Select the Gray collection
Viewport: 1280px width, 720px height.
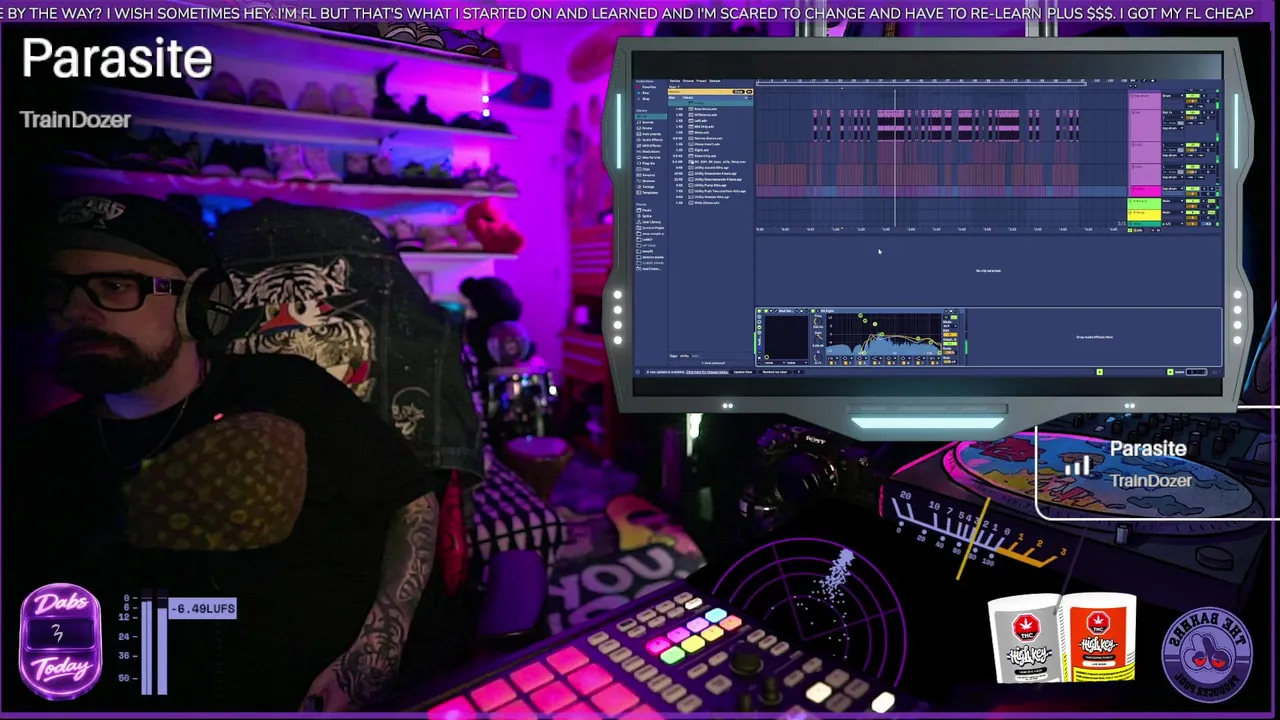click(644, 99)
